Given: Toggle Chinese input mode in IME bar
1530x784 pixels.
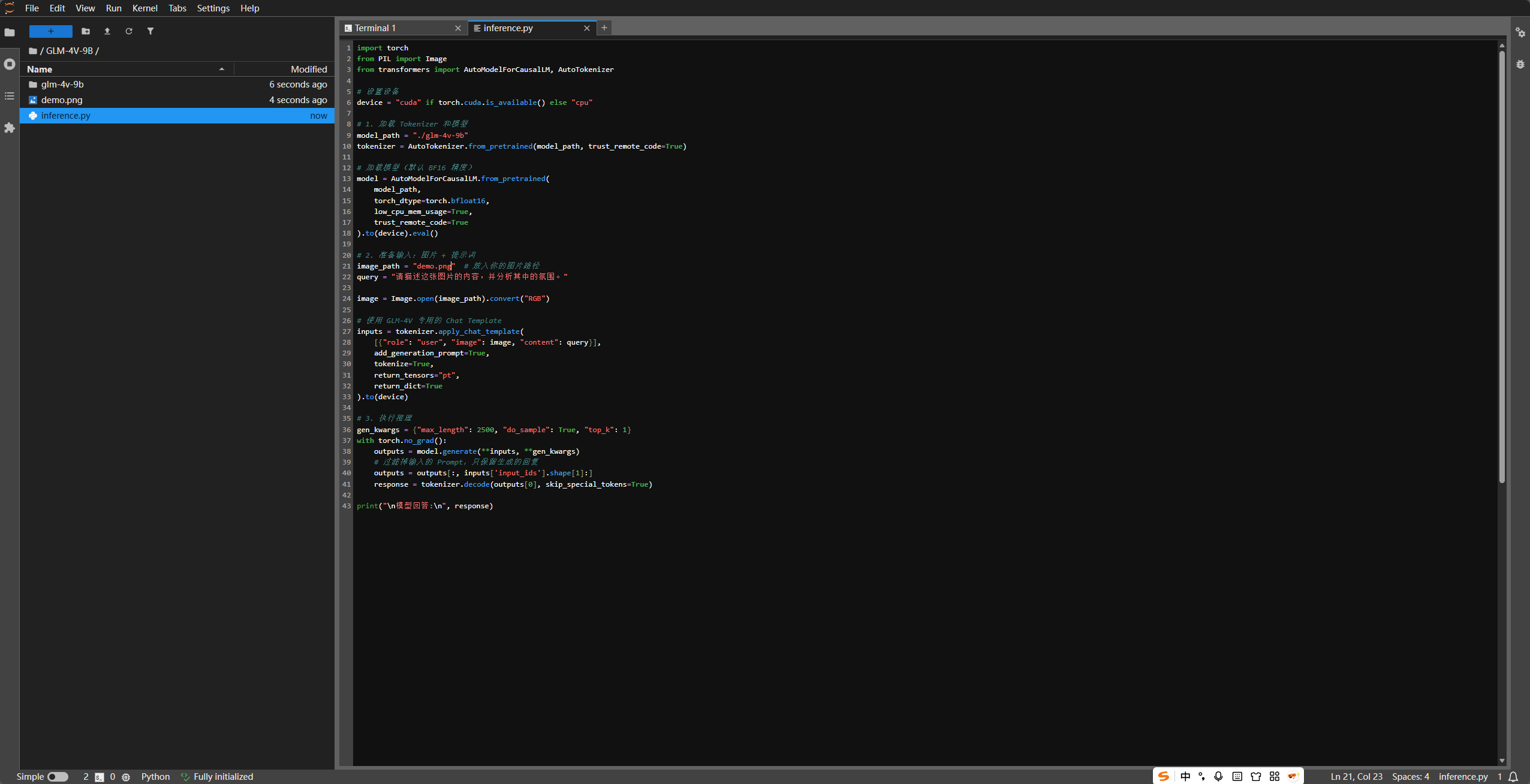Looking at the screenshot, I should click(1185, 777).
